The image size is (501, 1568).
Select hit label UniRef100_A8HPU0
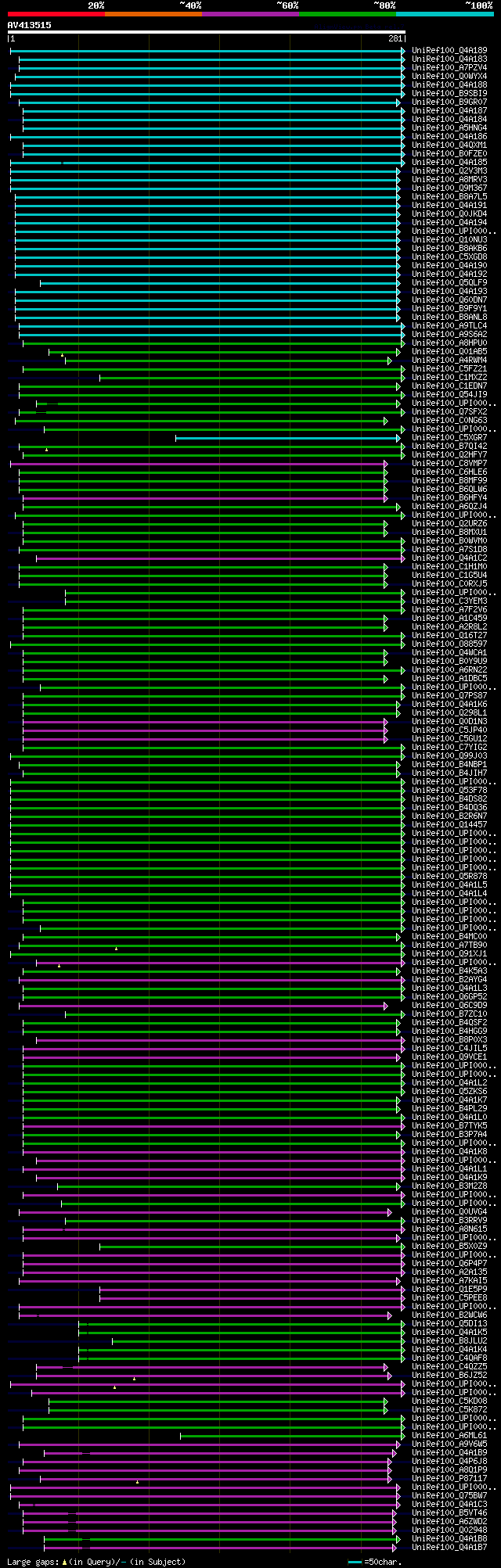pos(449,343)
